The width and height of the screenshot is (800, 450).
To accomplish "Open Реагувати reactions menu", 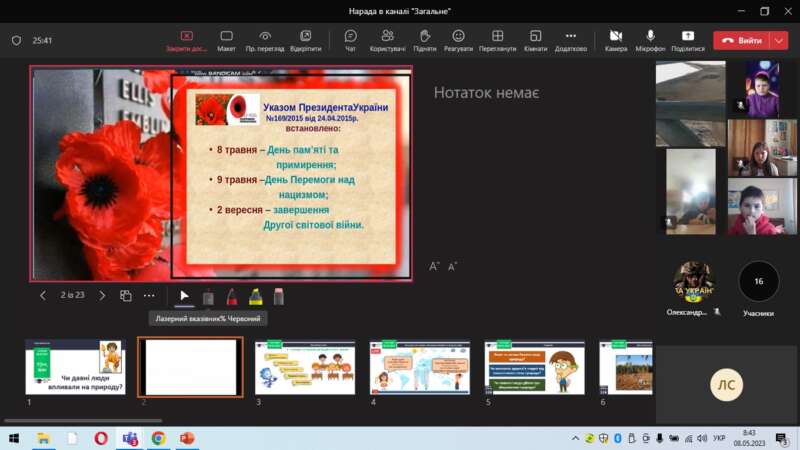I will point(458,40).
